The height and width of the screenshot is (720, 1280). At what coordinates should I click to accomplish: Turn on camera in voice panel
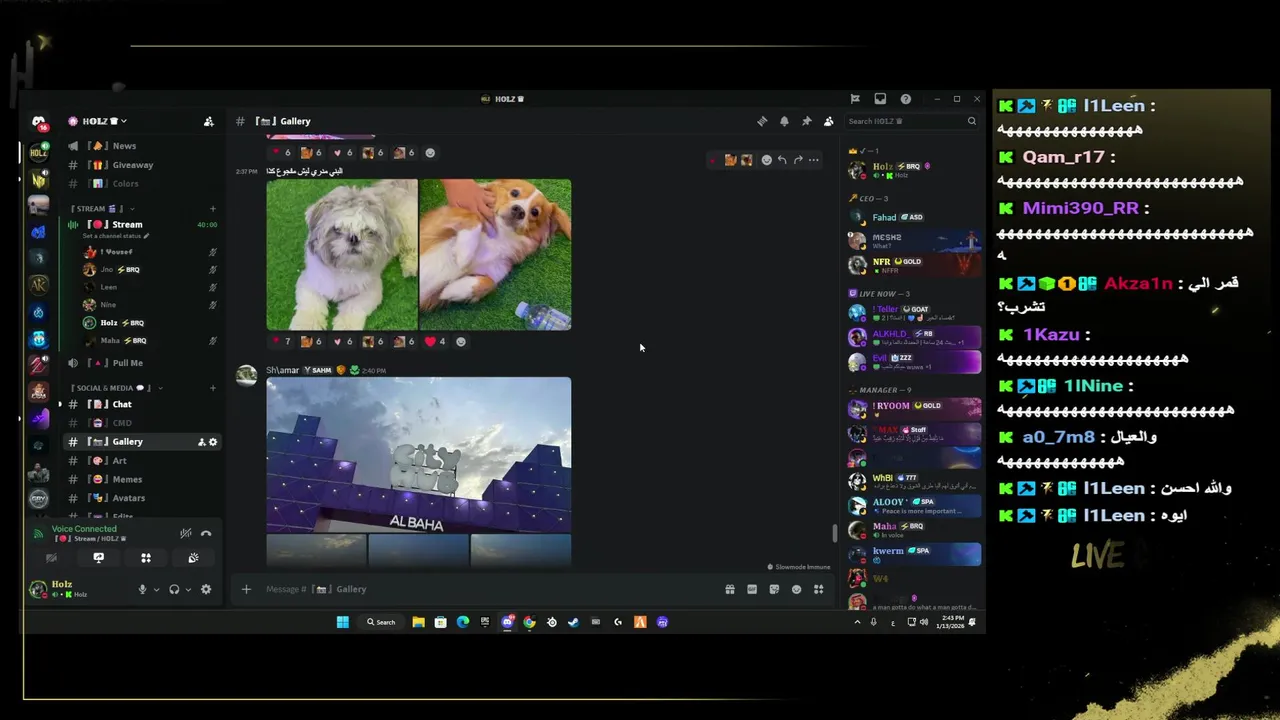tap(51, 558)
